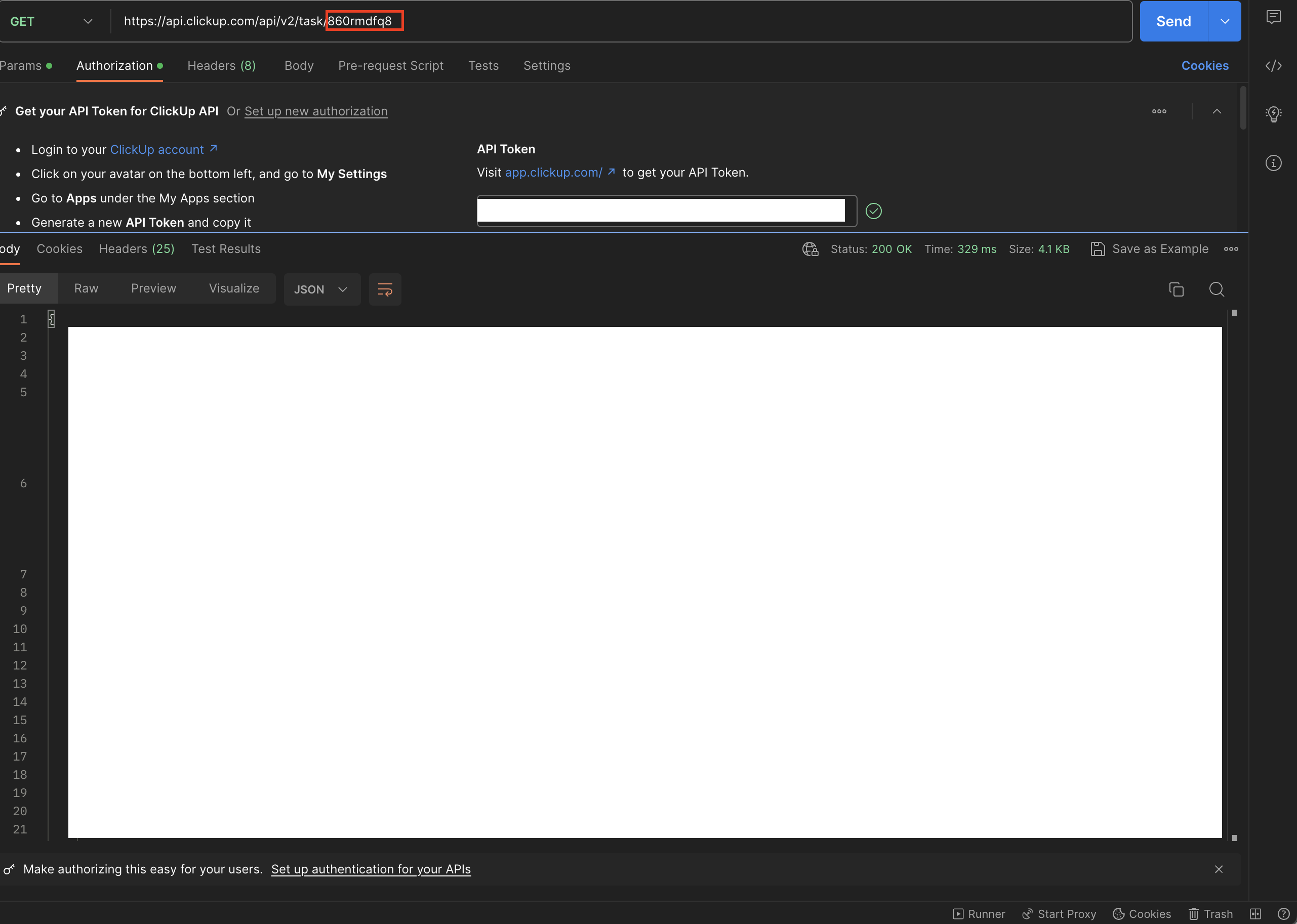Click the Preview response icon
Viewport: 1297px width, 924px height.
point(152,289)
